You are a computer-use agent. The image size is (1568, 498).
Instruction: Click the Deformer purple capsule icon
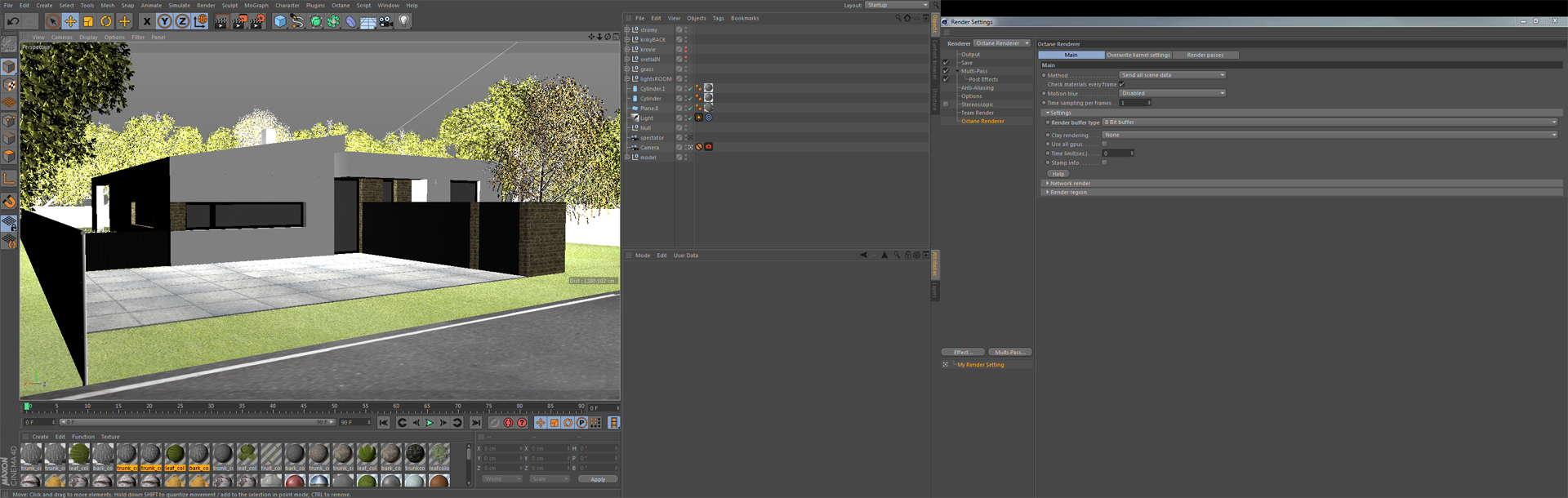(x=351, y=21)
